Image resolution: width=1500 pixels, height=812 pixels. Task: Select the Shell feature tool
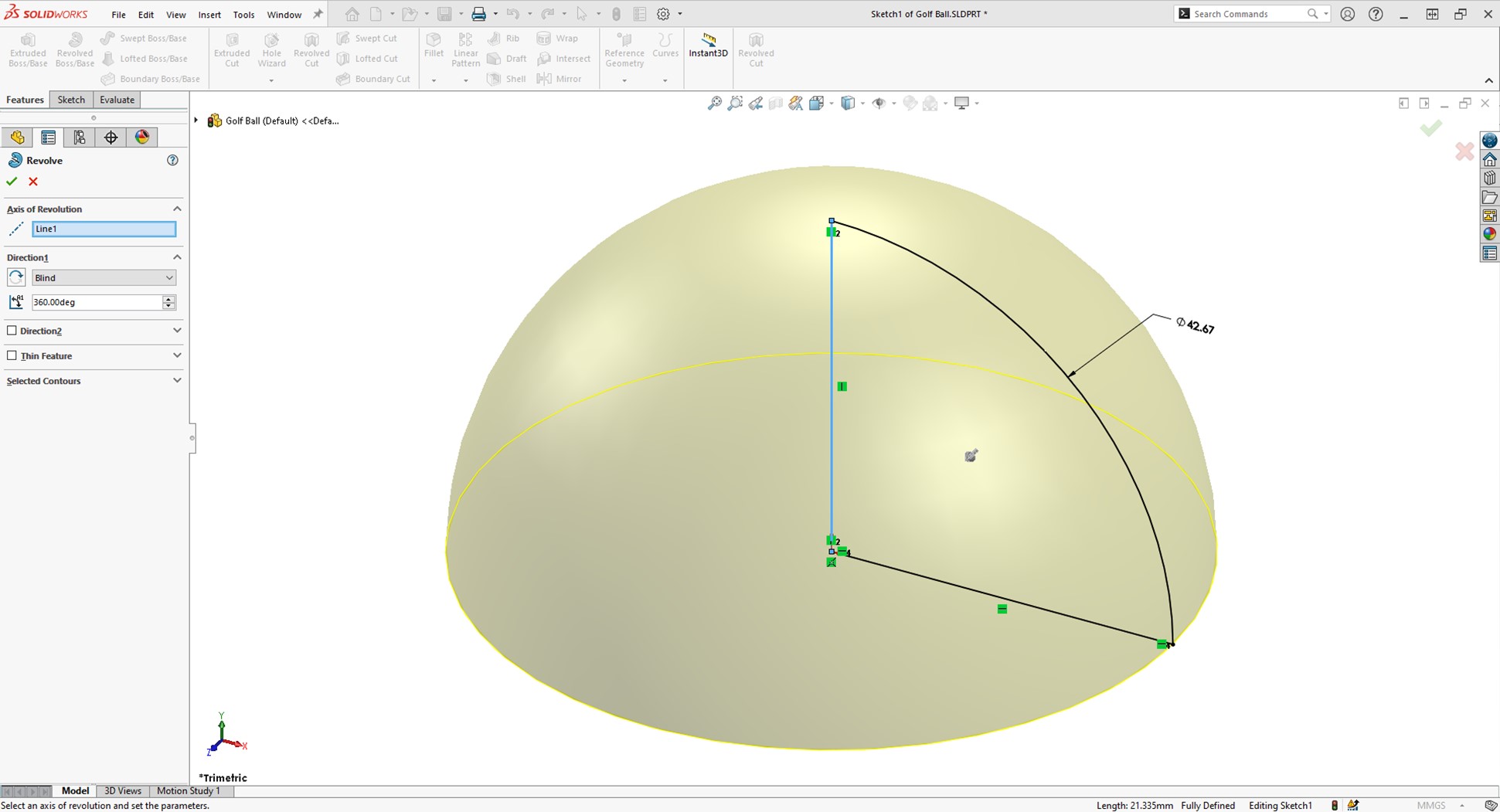click(506, 78)
